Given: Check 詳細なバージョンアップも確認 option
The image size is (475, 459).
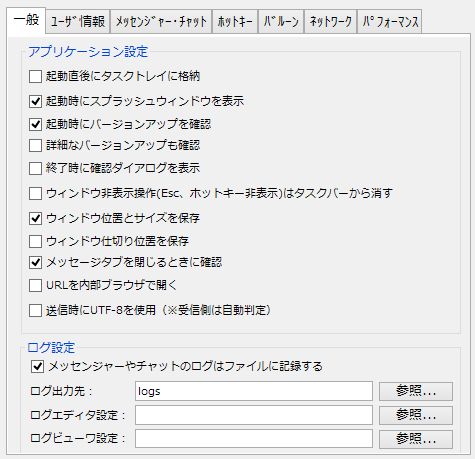Looking at the screenshot, I should click(x=35, y=146).
